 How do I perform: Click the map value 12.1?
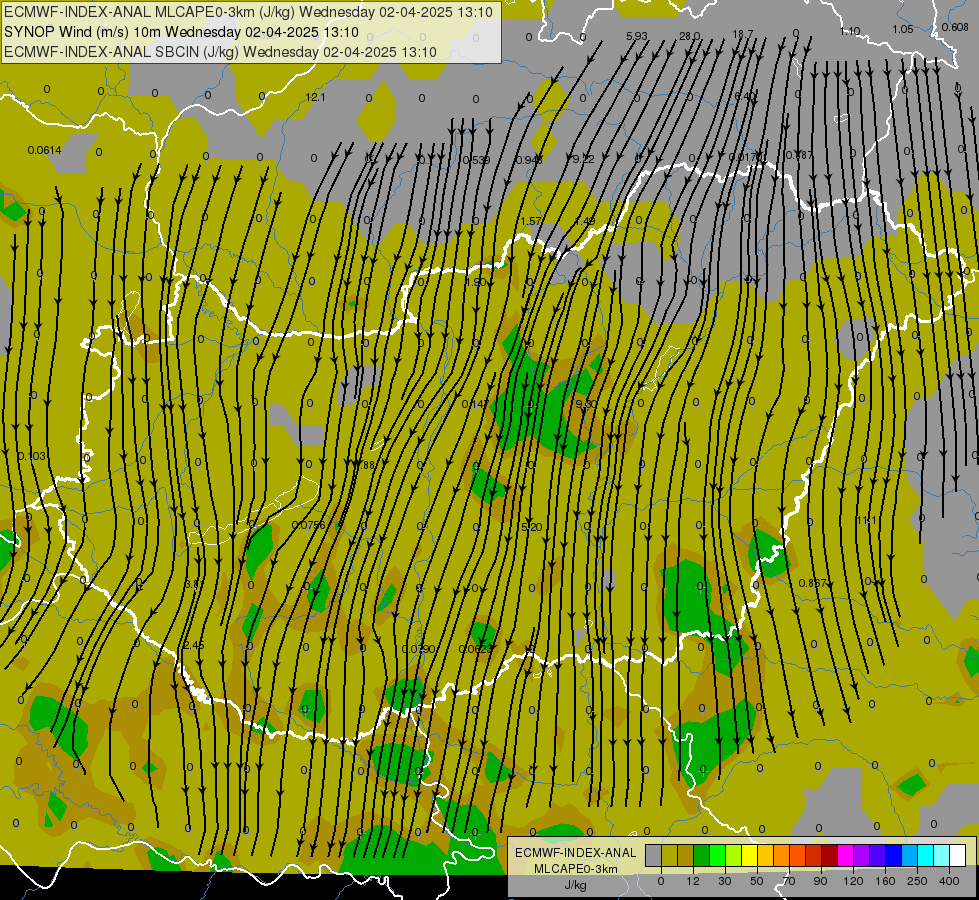click(x=315, y=97)
